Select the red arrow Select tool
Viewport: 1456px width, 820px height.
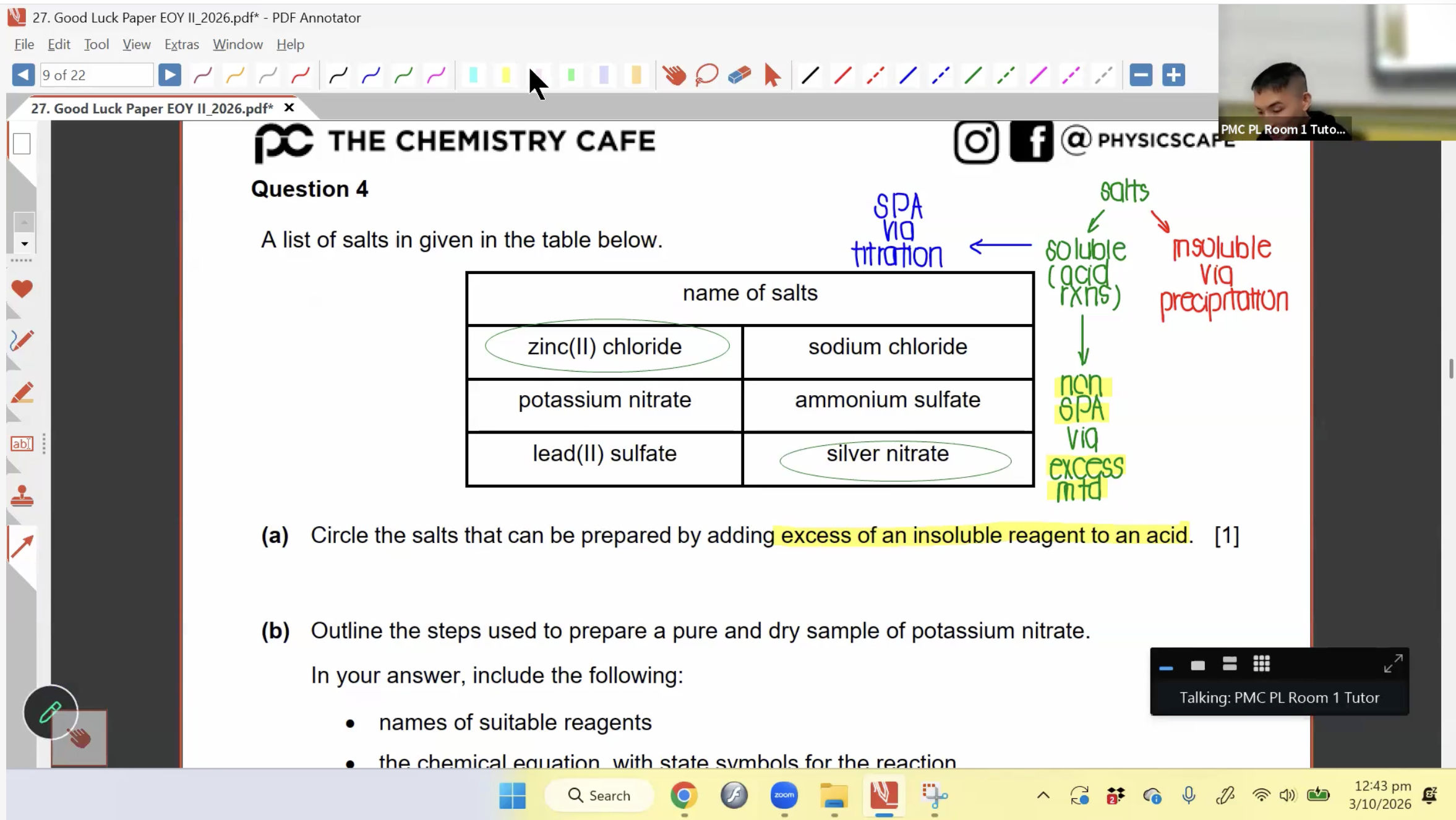tap(772, 75)
